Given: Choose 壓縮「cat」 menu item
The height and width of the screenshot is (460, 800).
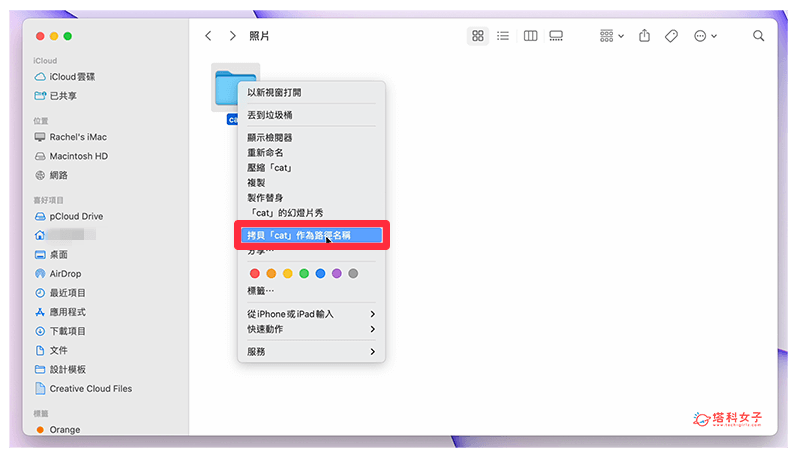Looking at the screenshot, I should click(x=311, y=167).
